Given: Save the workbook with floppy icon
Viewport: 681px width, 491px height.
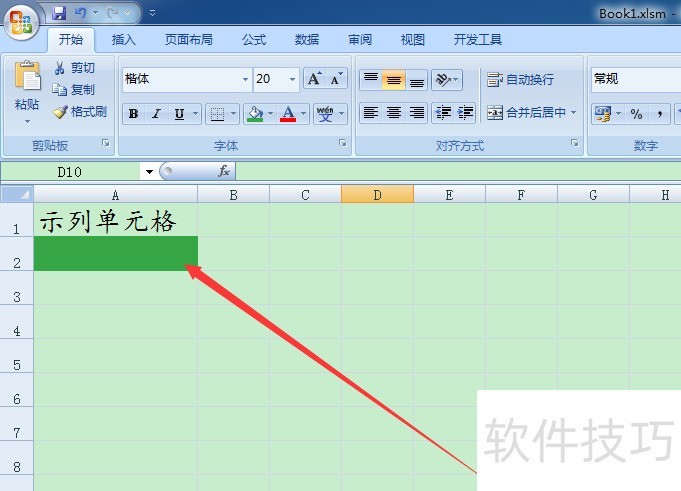Looking at the screenshot, I should [x=59, y=13].
